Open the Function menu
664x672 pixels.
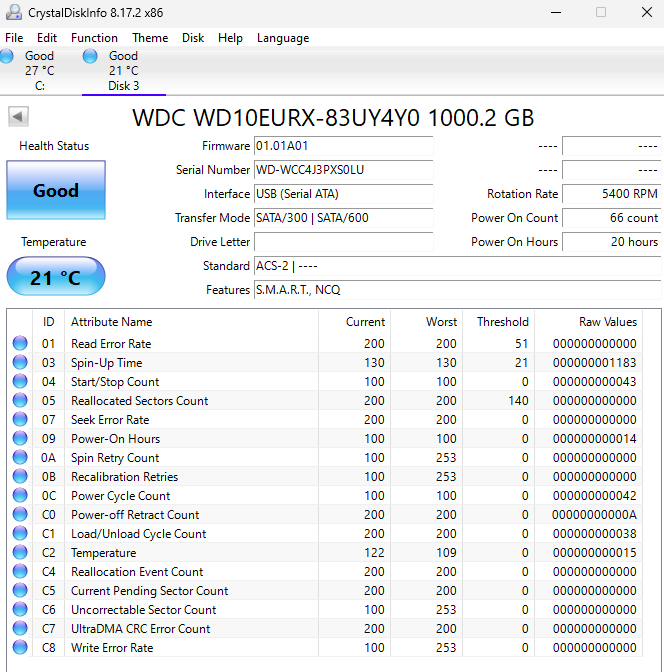pos(94,38)
